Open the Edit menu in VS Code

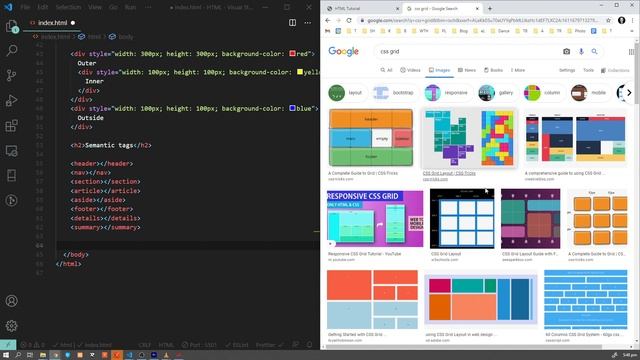42,7
